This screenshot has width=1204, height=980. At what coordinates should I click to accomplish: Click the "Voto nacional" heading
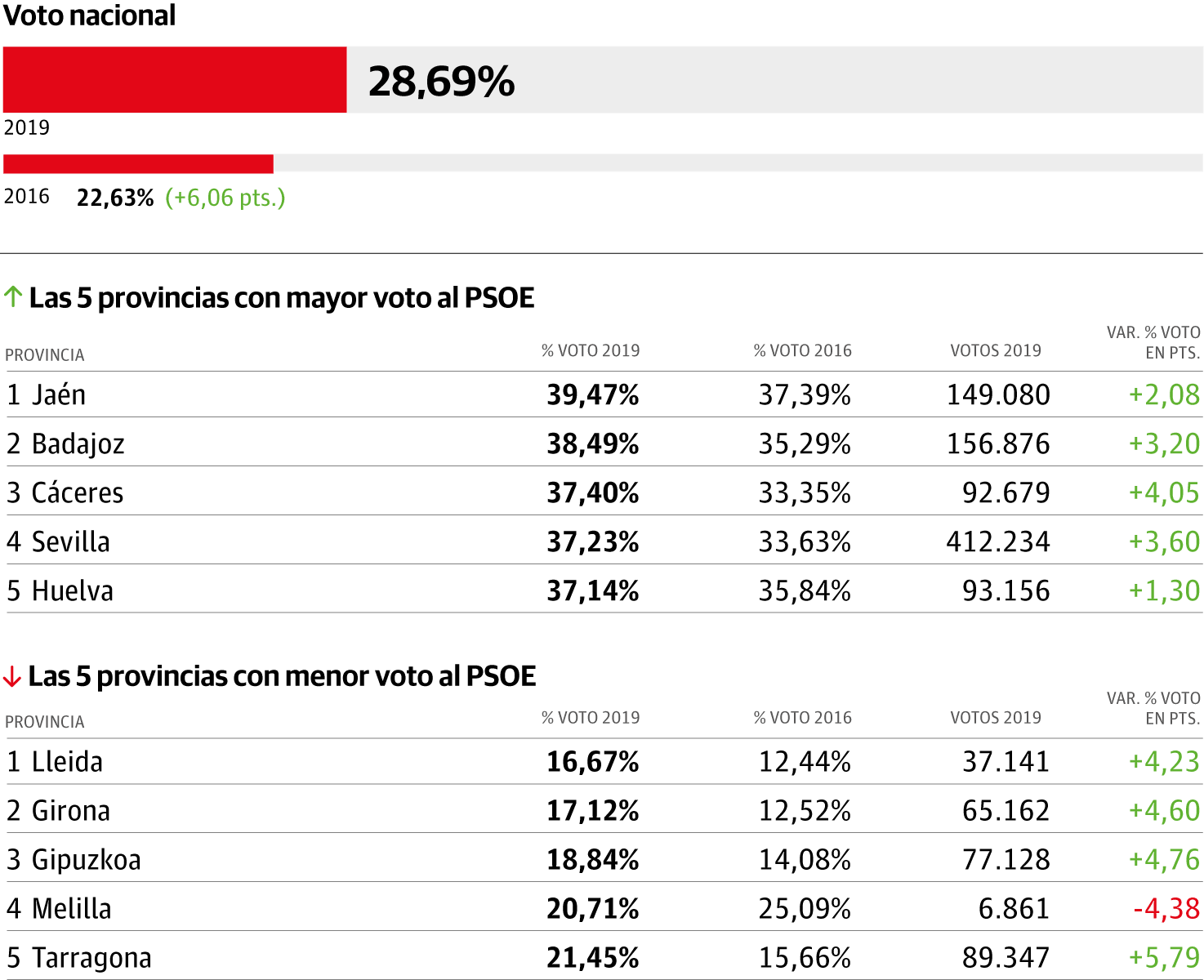tap(90, 16)
